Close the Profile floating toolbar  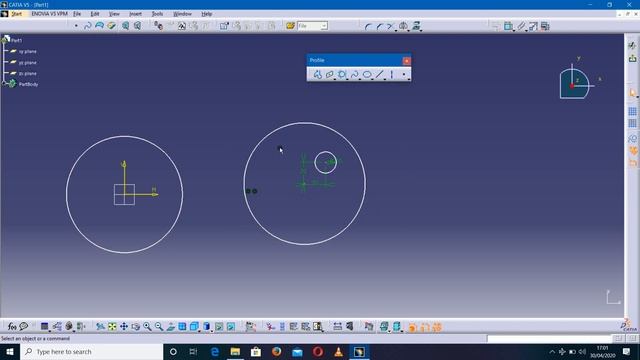[x=407, y=61]
